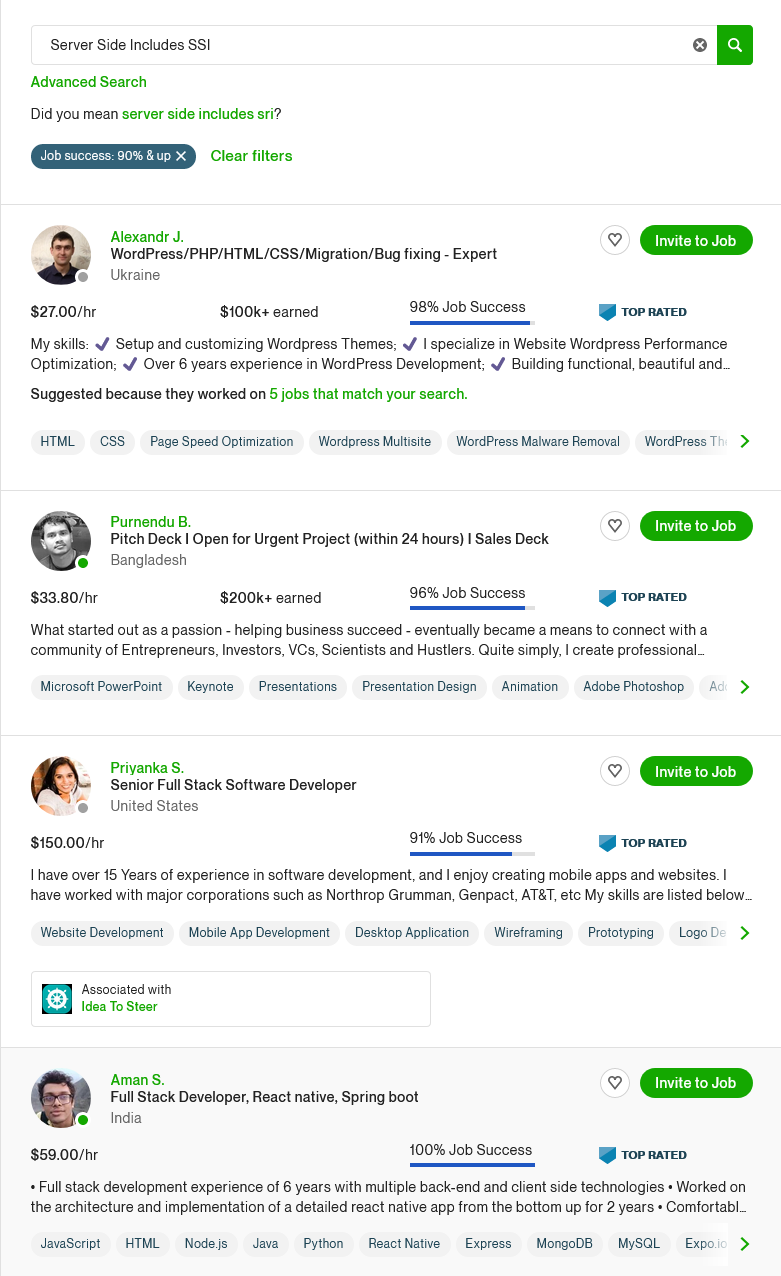Clear the search field text

pyautogui.click(x=700, y=45)
